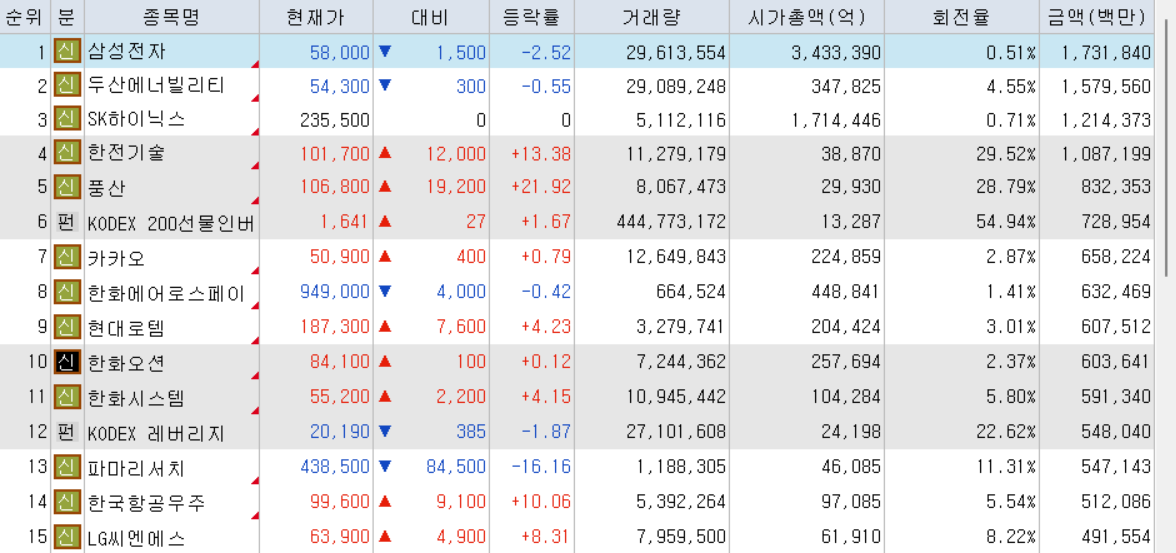The image size is (1176, 553).
Task: Click the 펀 icon for KODEX 200선물인버
Action: (68, 221)
